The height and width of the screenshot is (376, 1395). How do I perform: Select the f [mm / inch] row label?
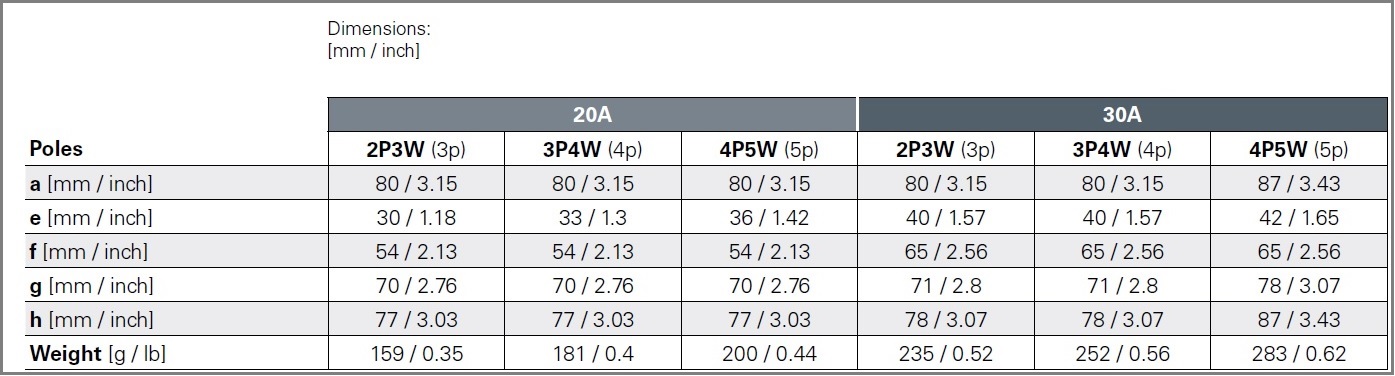tap(89, 251)
